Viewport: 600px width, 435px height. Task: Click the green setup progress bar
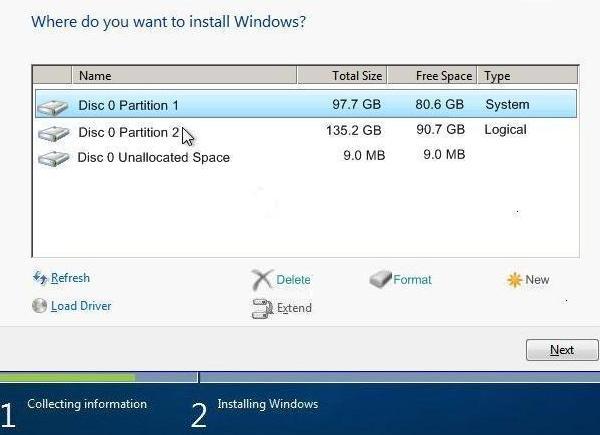tap(67, 378)
